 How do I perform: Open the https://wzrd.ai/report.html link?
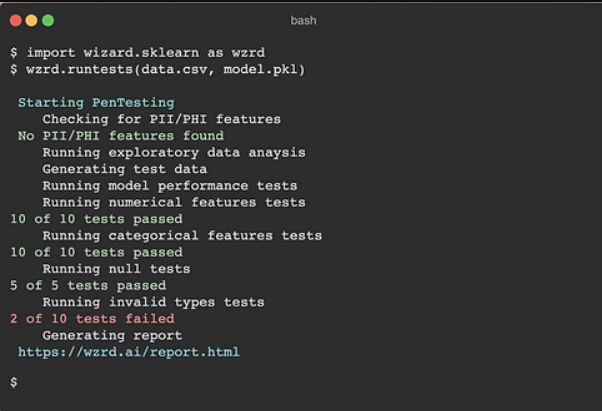pos(129,352)
